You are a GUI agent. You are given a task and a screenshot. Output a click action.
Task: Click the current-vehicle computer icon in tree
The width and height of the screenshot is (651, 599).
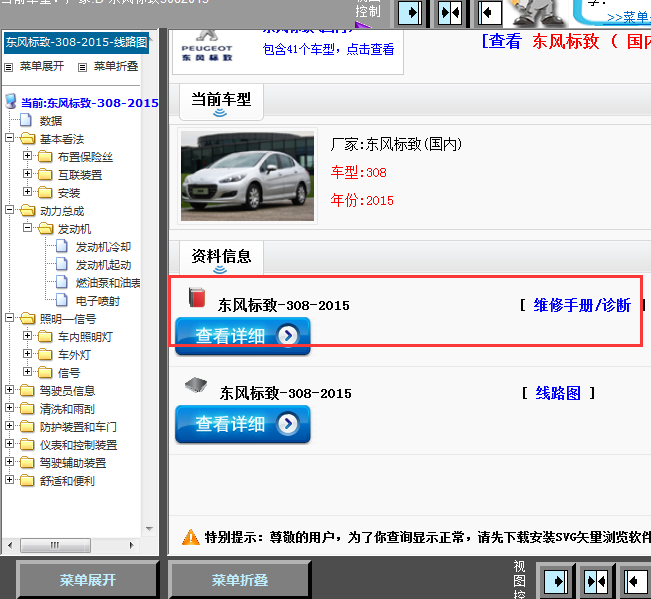10,101
